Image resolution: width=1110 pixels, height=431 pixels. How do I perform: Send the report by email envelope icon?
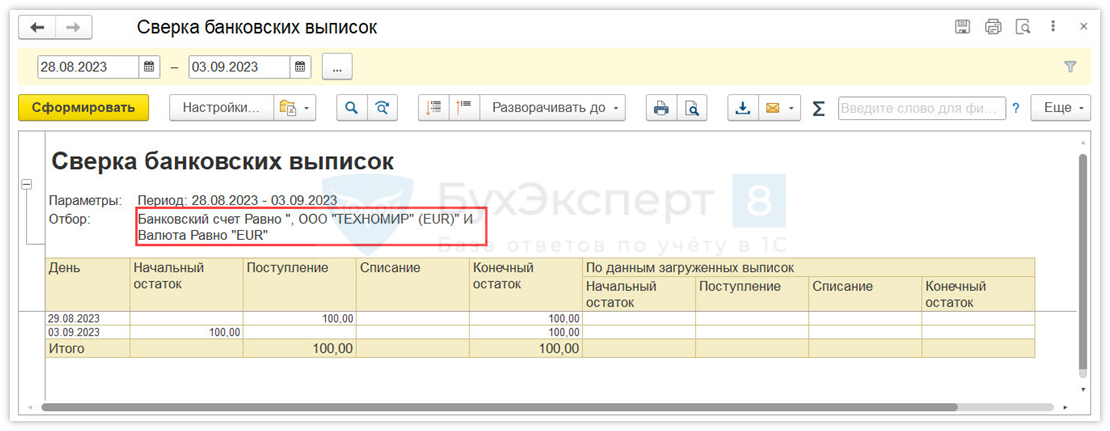click(x=772, y=108)
